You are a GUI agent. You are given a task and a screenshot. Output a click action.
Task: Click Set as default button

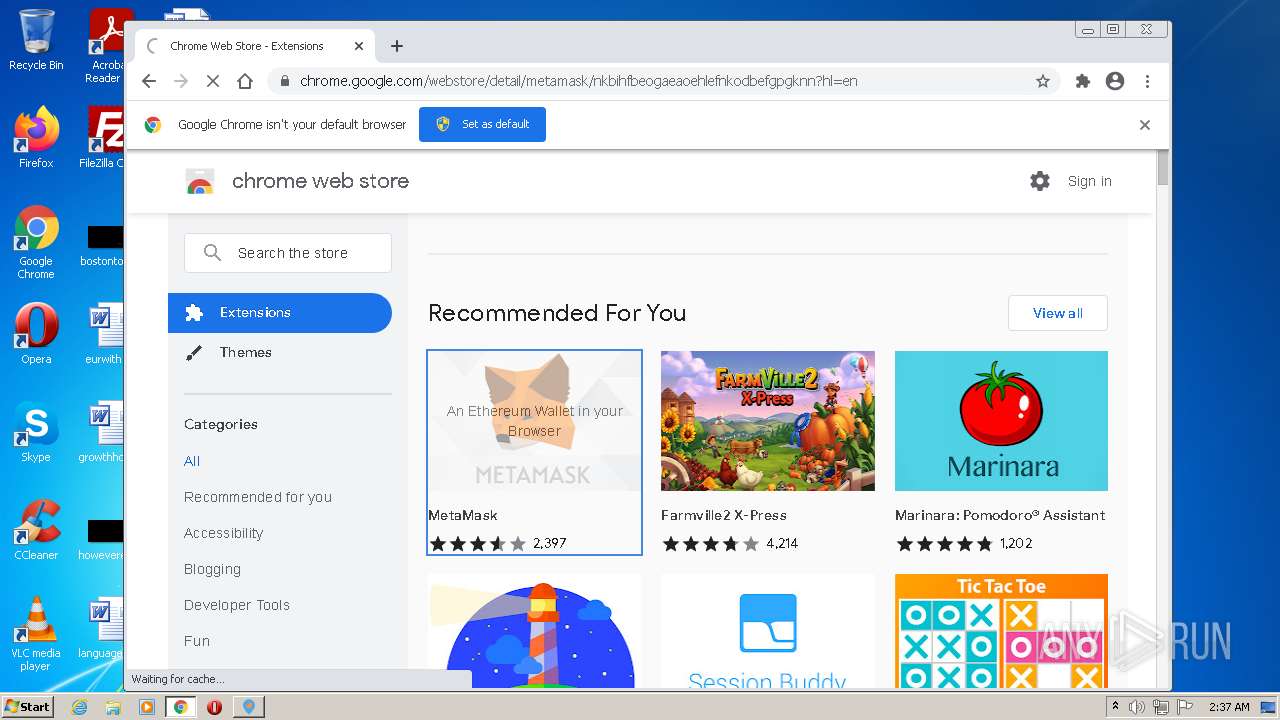(482, 124)
